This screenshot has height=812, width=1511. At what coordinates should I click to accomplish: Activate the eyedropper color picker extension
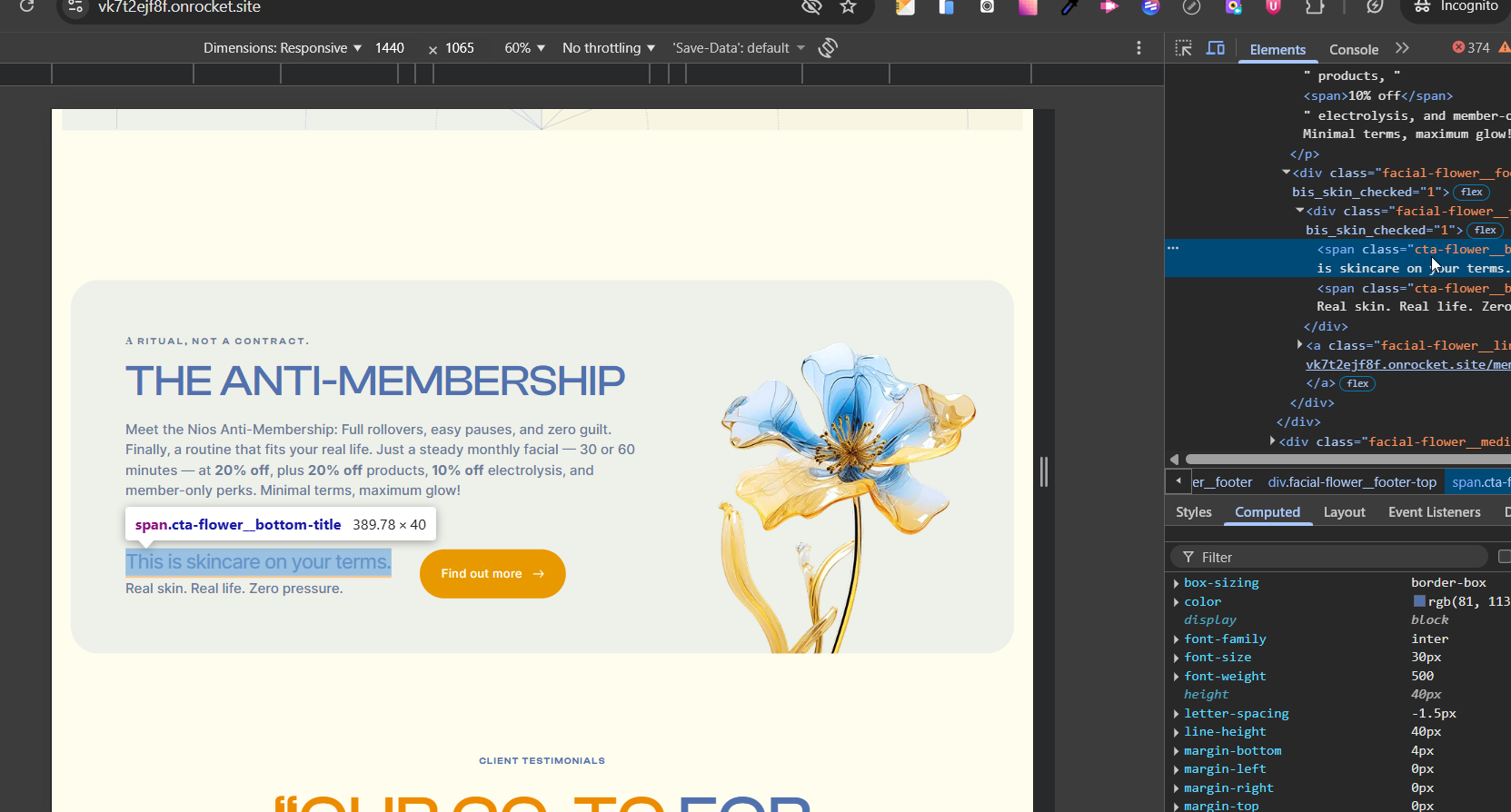click(x=1069, y=7)
